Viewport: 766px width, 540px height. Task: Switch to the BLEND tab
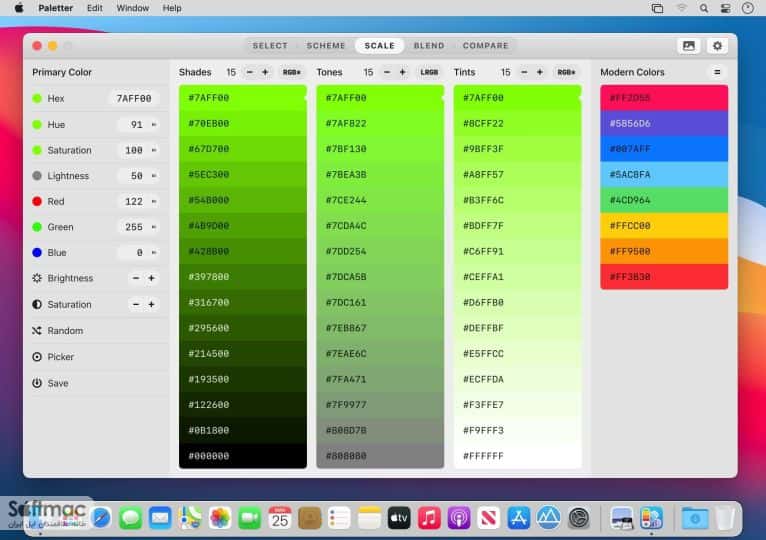click(429, 45)
